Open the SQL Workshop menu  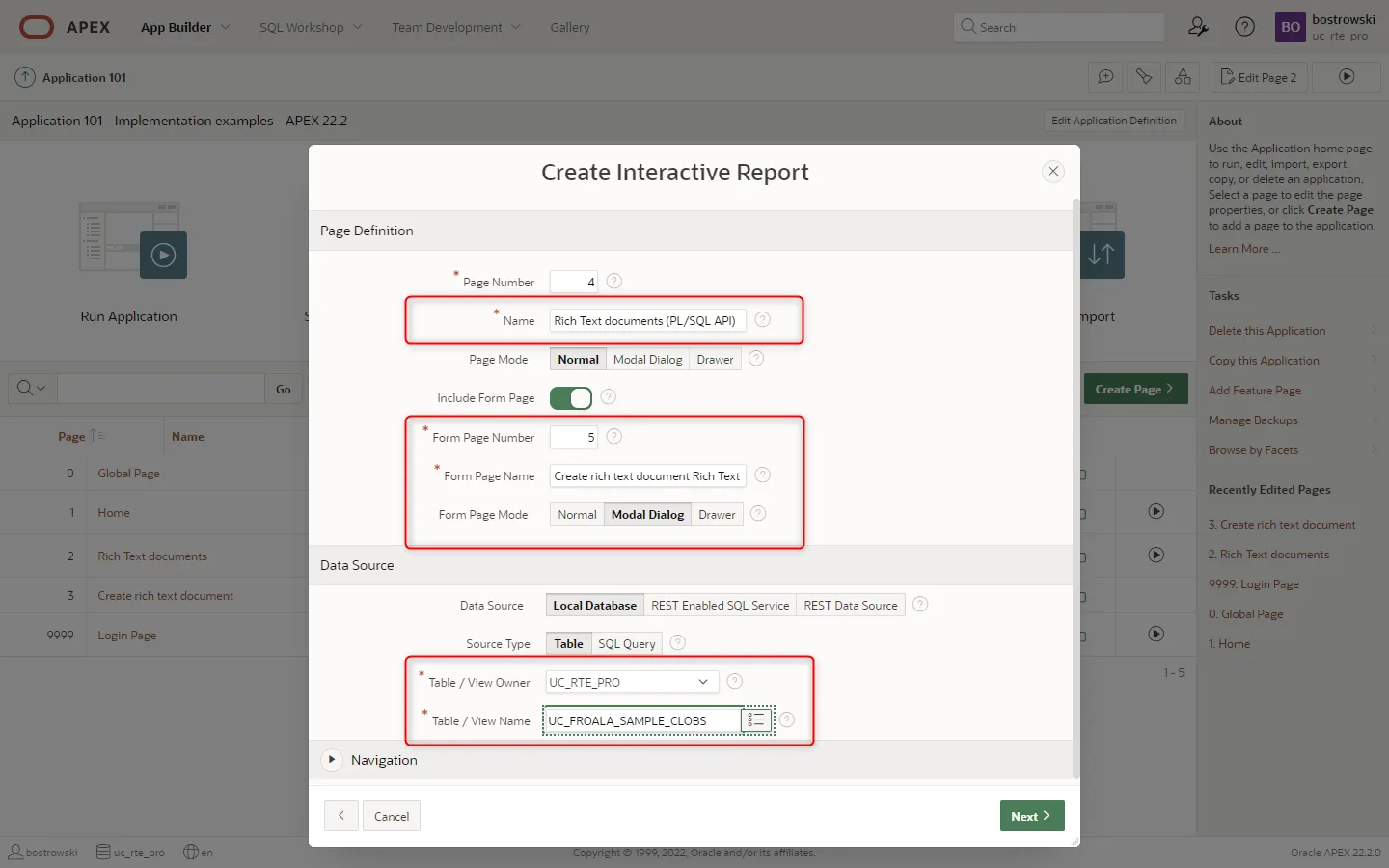(310, 27)
